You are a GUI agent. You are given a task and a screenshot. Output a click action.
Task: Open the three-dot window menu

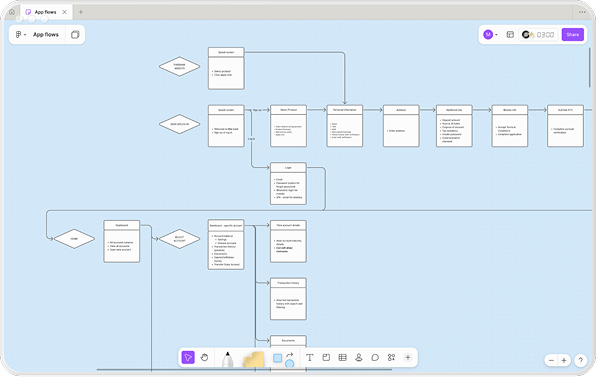pos(582,12)
